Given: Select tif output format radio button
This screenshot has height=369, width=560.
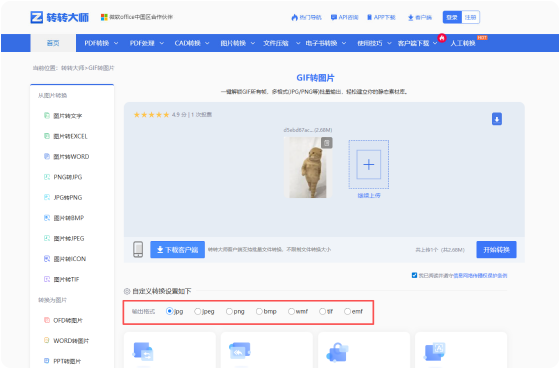Looking at the screenshot, I should click(x=322, y=311).
